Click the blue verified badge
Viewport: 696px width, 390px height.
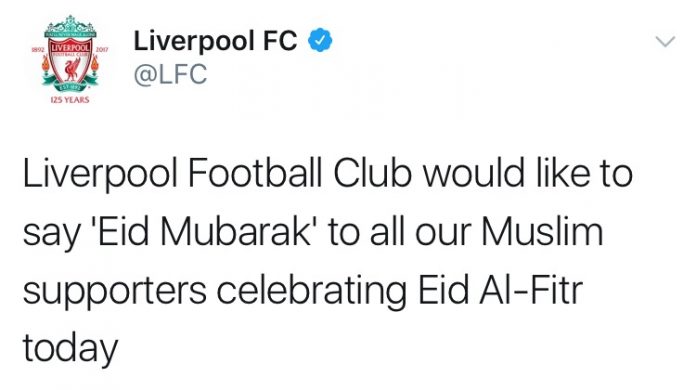coord(320,40)
